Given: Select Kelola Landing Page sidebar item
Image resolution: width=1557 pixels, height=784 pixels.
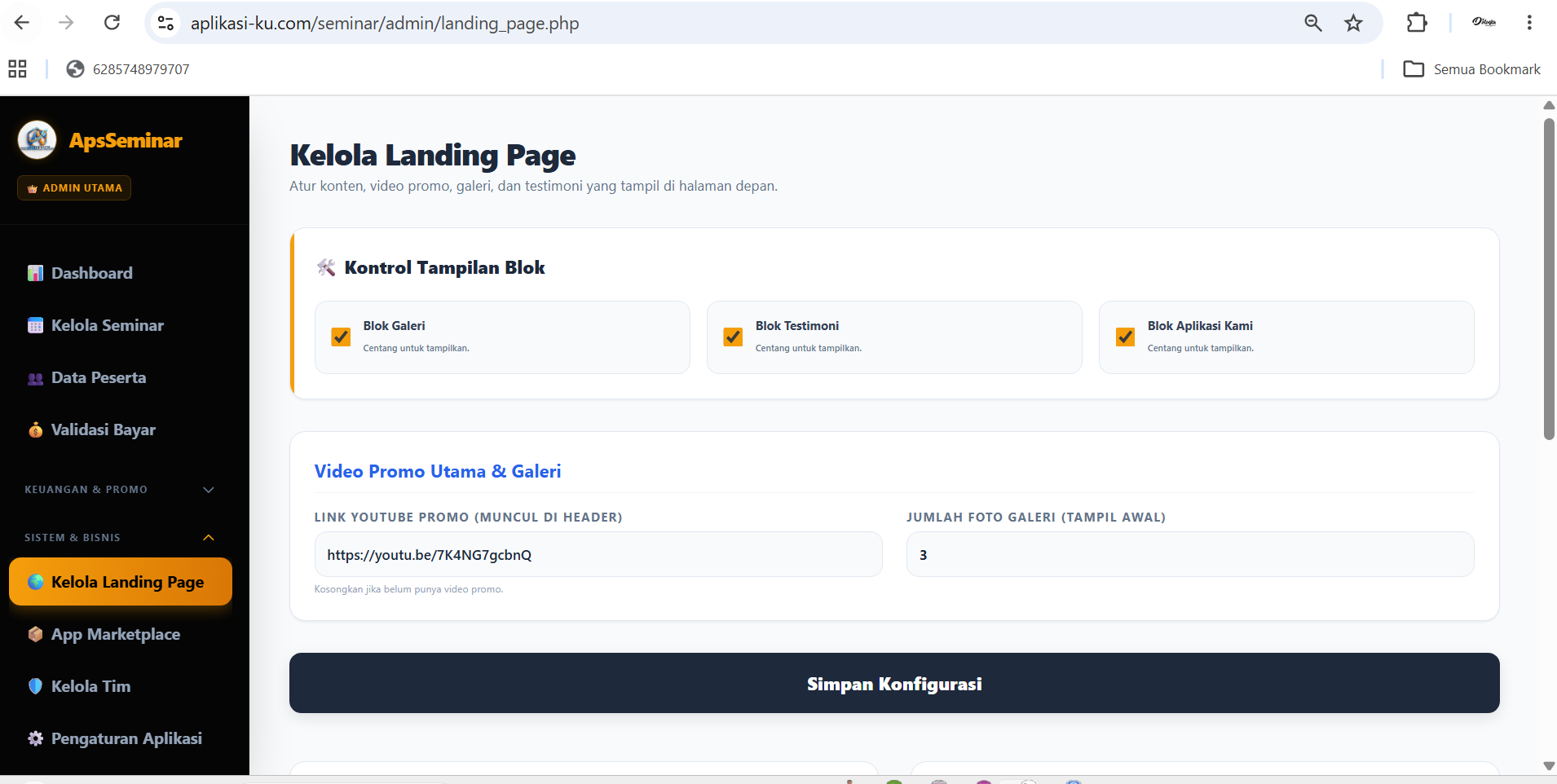Looking at the screenshot, I should coord(121,582).
